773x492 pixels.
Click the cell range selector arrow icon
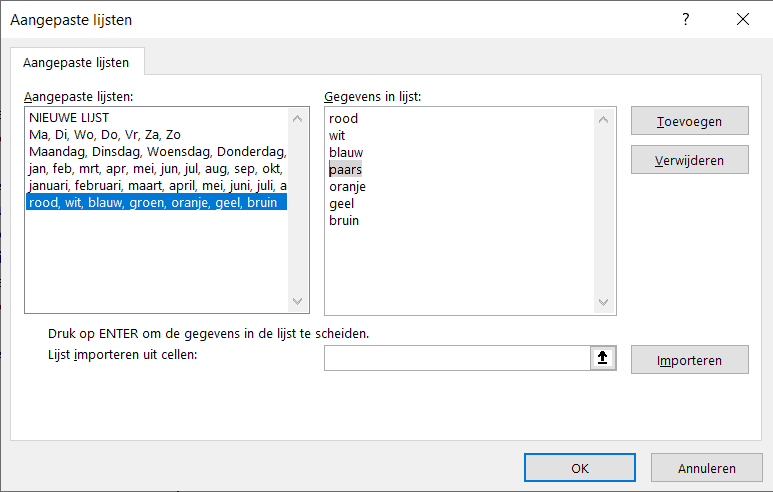coord(603,358)
